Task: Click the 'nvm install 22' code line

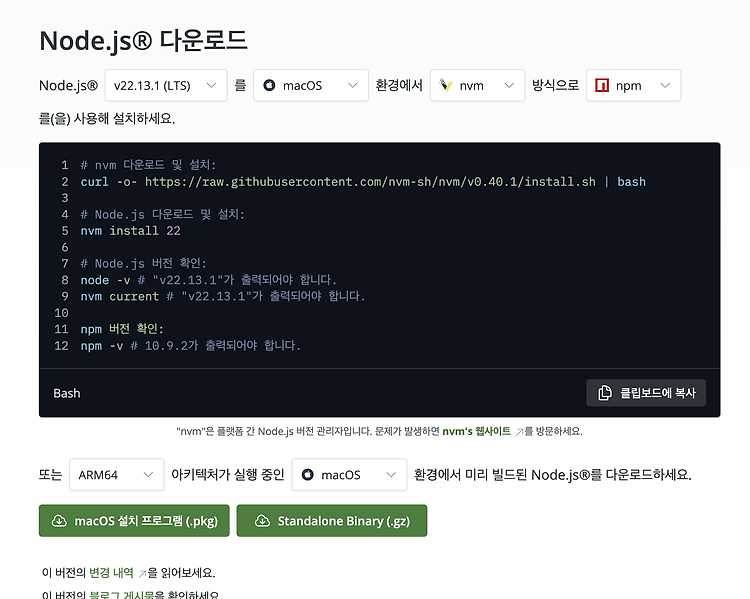Action: pyautogui.click(x=131, y=231)
